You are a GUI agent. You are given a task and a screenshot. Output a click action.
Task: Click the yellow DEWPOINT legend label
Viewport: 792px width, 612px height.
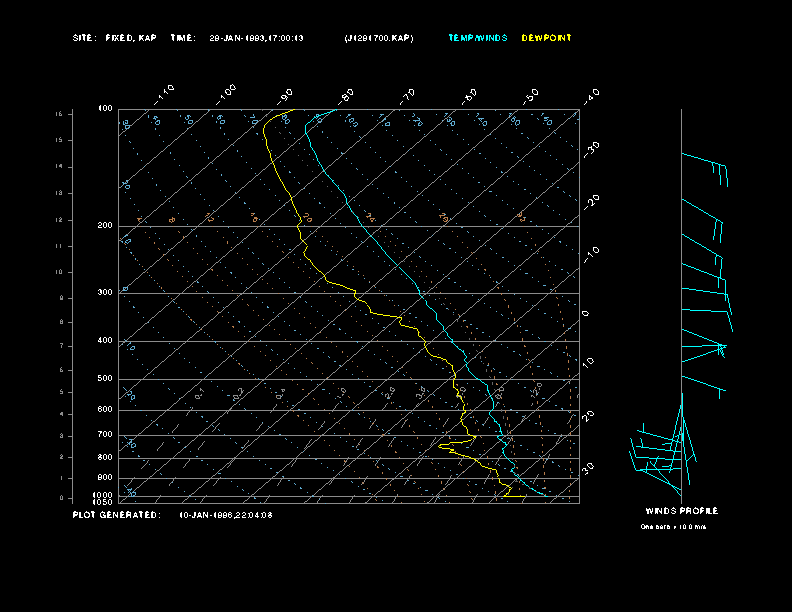(547, 38)
